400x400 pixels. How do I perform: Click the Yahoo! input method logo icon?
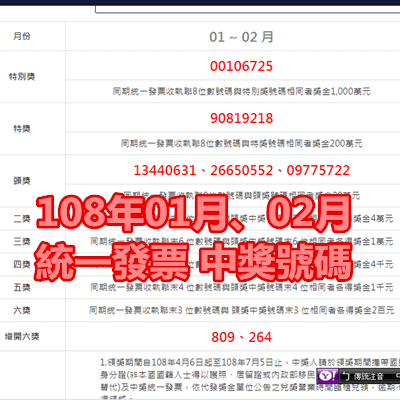327,376
